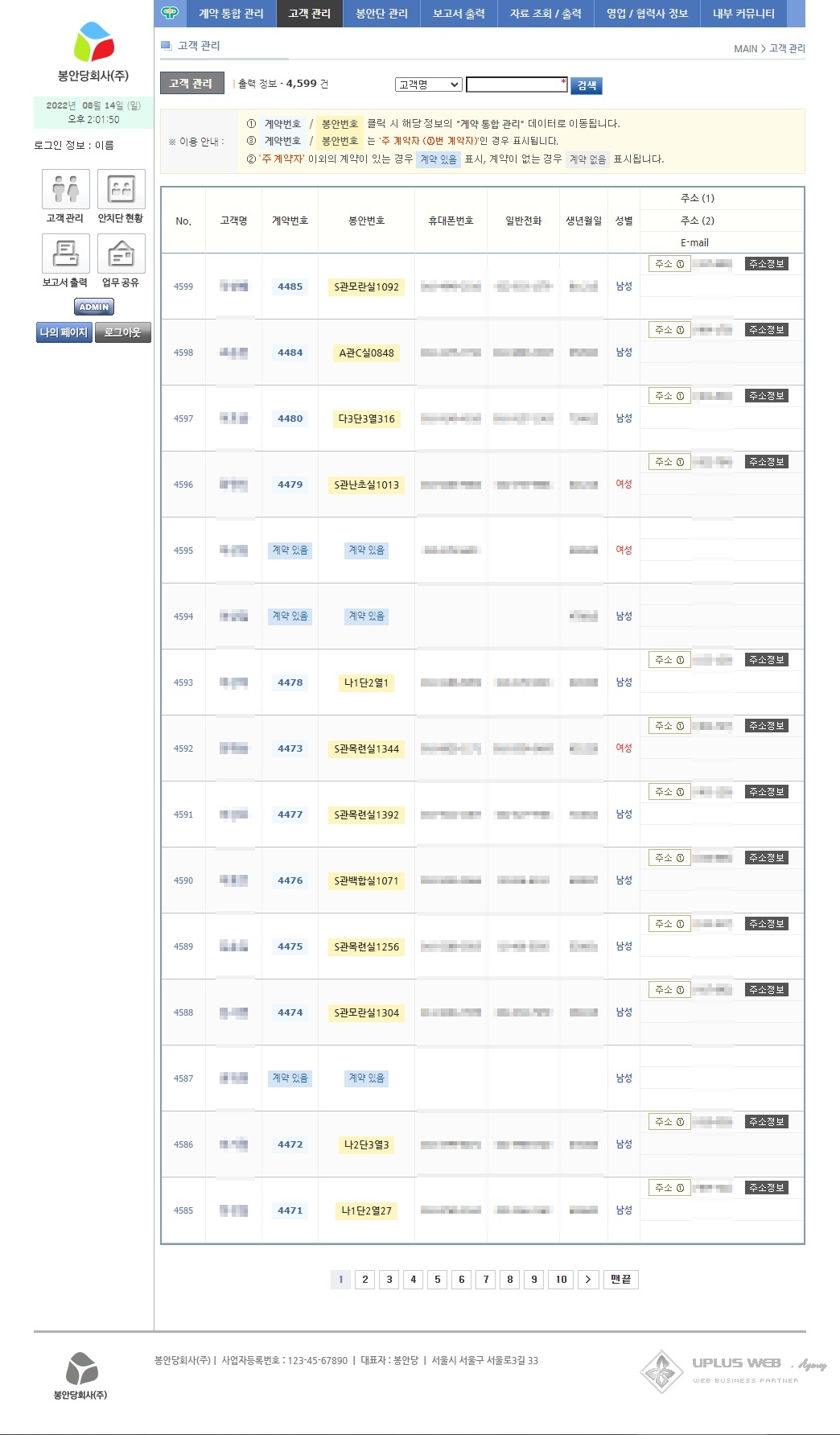Open niche number 다3단3열316
This screenshot has width=840, height=1435.
point(367,419)
